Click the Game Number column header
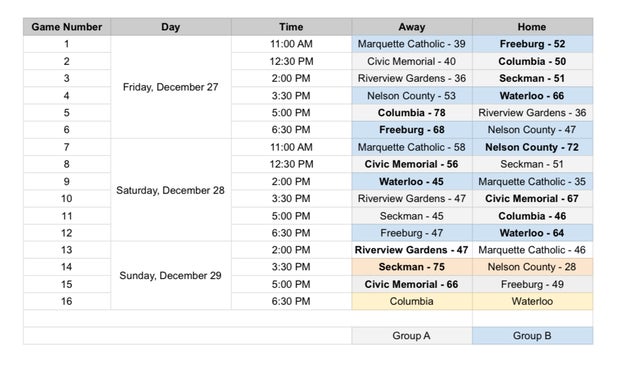This screenshot has height=366, width=618. coord(67,27)
